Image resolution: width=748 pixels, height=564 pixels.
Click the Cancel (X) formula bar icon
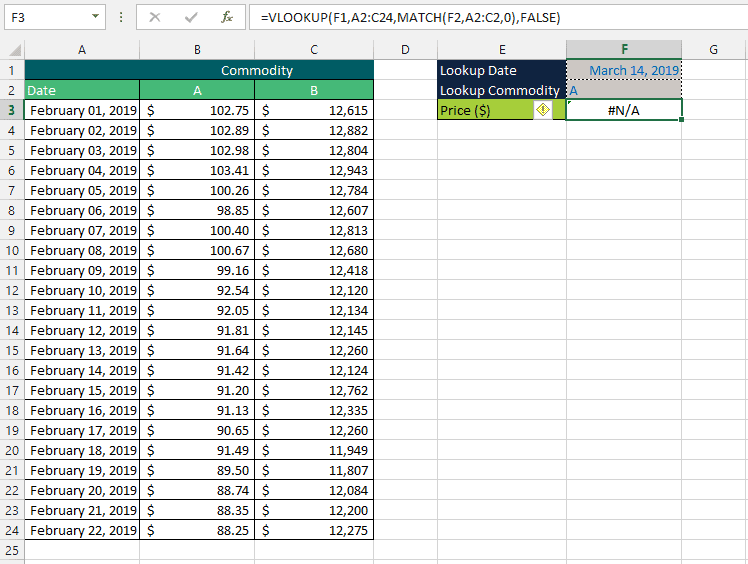click(x=155, y=18)
